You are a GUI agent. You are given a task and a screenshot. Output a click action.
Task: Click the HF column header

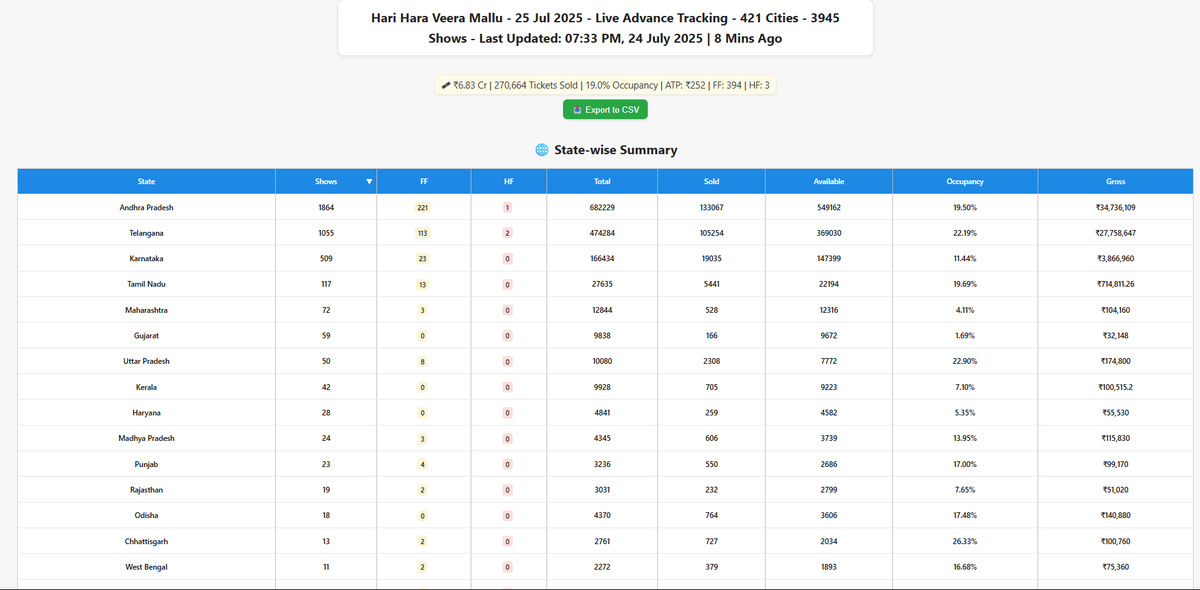[x=509, y=182]
